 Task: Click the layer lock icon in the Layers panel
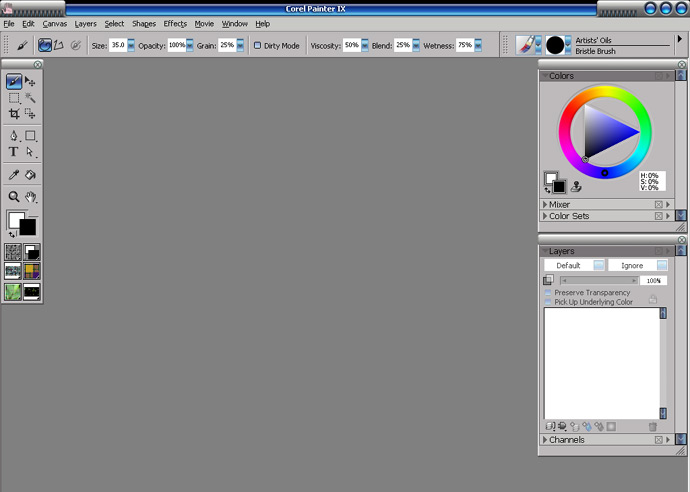(653, 300)
